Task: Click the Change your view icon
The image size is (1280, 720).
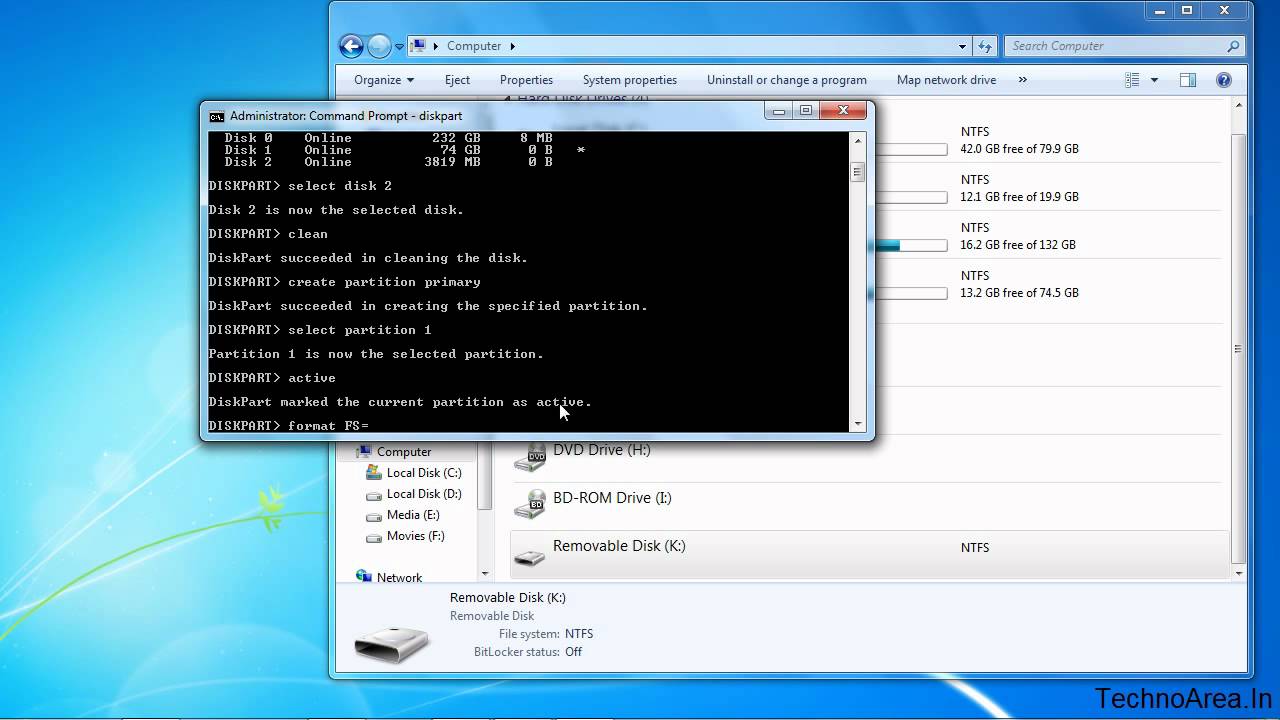Action: [x=1132, y=80]
